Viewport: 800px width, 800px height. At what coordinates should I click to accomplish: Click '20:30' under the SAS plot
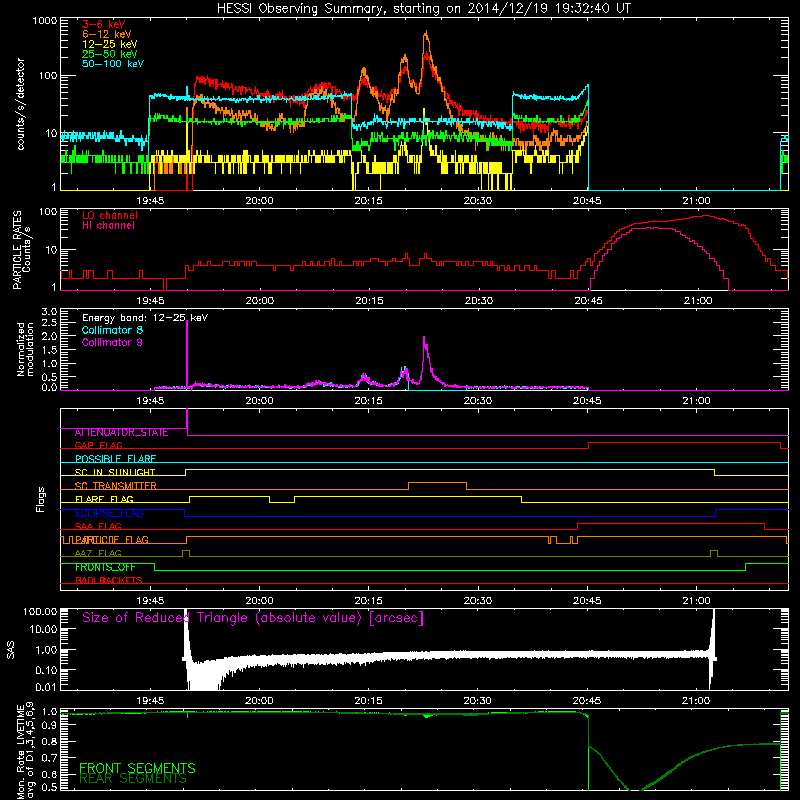tap(478, 701)
